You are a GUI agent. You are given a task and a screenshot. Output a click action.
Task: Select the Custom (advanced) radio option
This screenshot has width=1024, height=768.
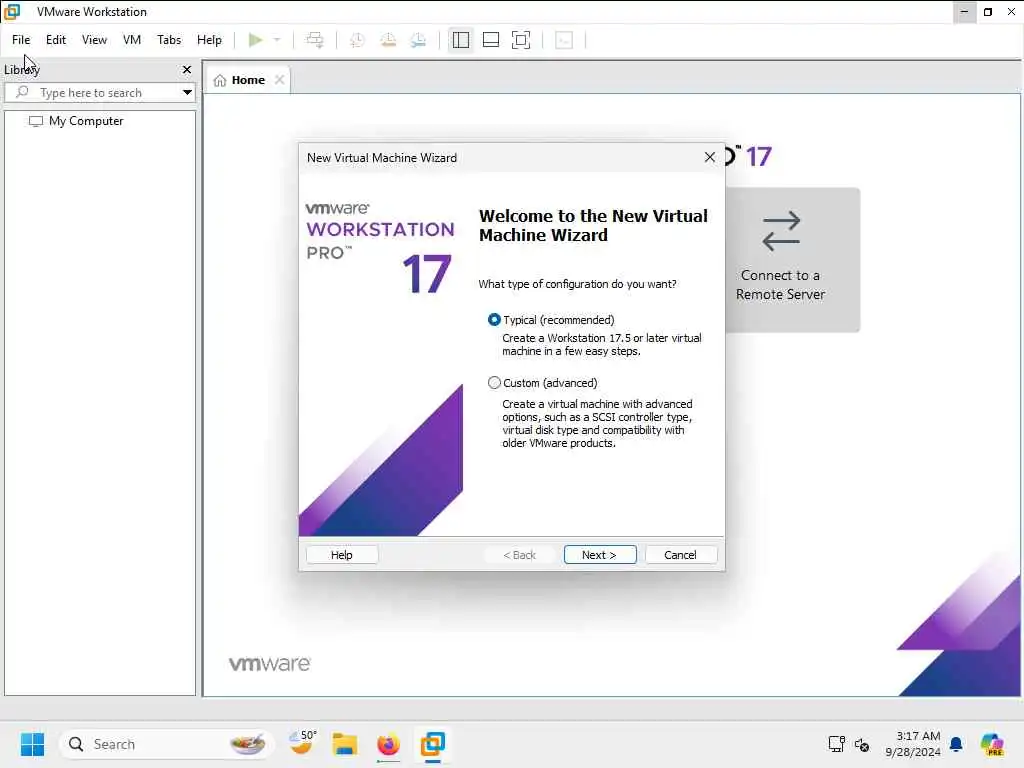tap(494, 383)
